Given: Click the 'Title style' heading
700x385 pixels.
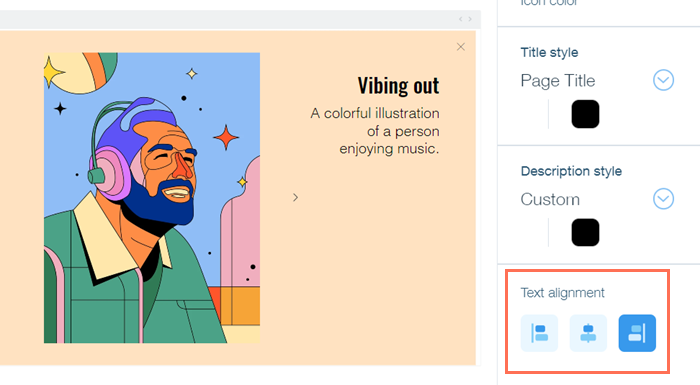Looking at the screenshot, I should [x=549, y=53].
